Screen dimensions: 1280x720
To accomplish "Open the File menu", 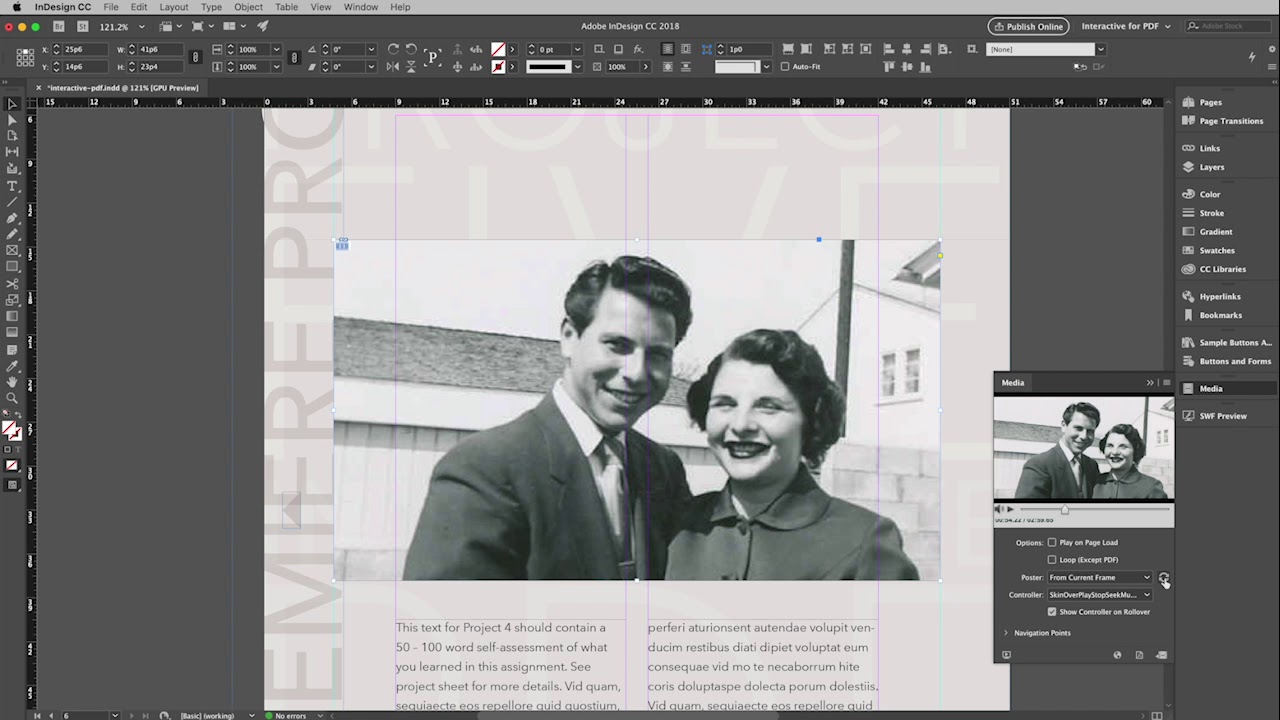I will 111,7.
